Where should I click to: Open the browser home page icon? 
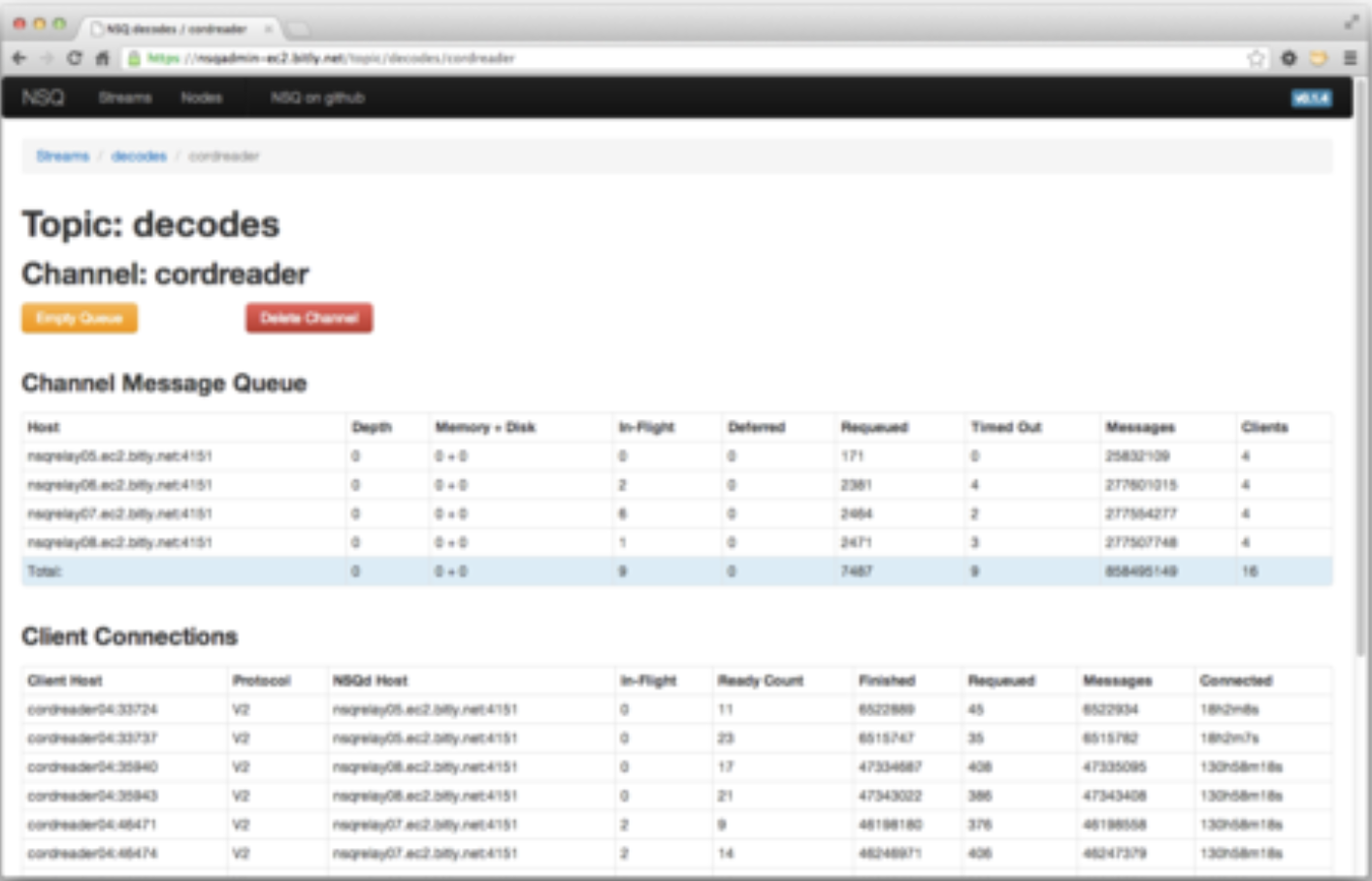102,58
